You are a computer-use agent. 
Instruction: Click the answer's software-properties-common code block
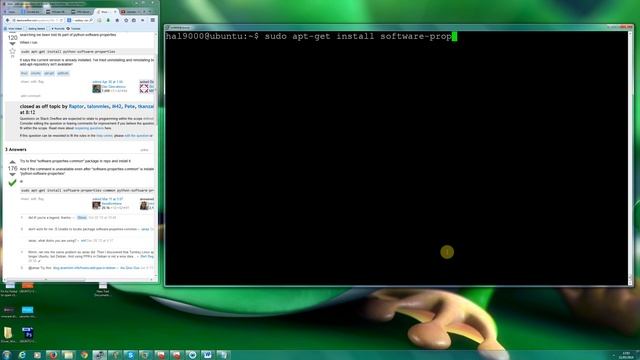tap(87, 190)
